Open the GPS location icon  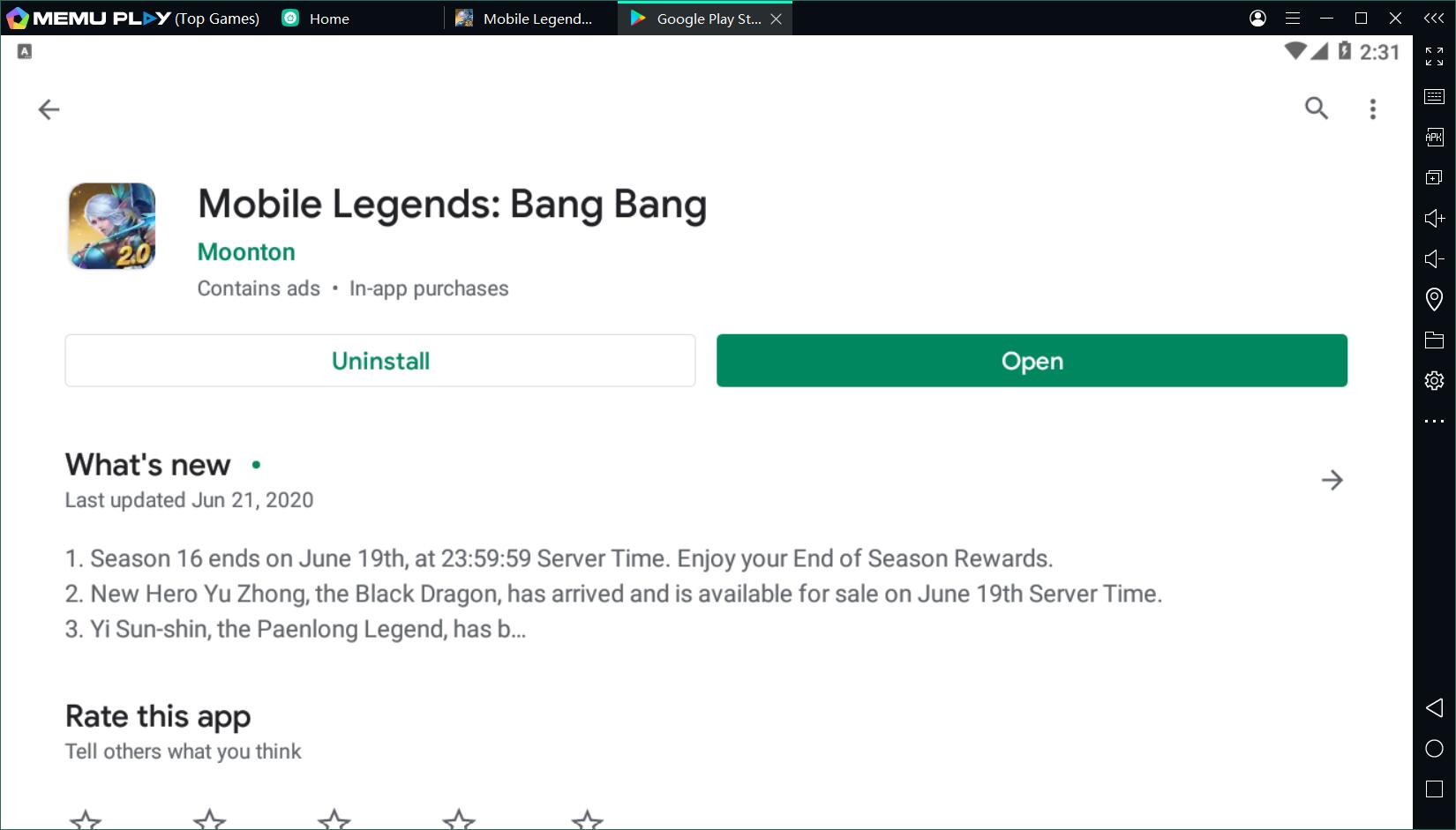click(1434, 300)
